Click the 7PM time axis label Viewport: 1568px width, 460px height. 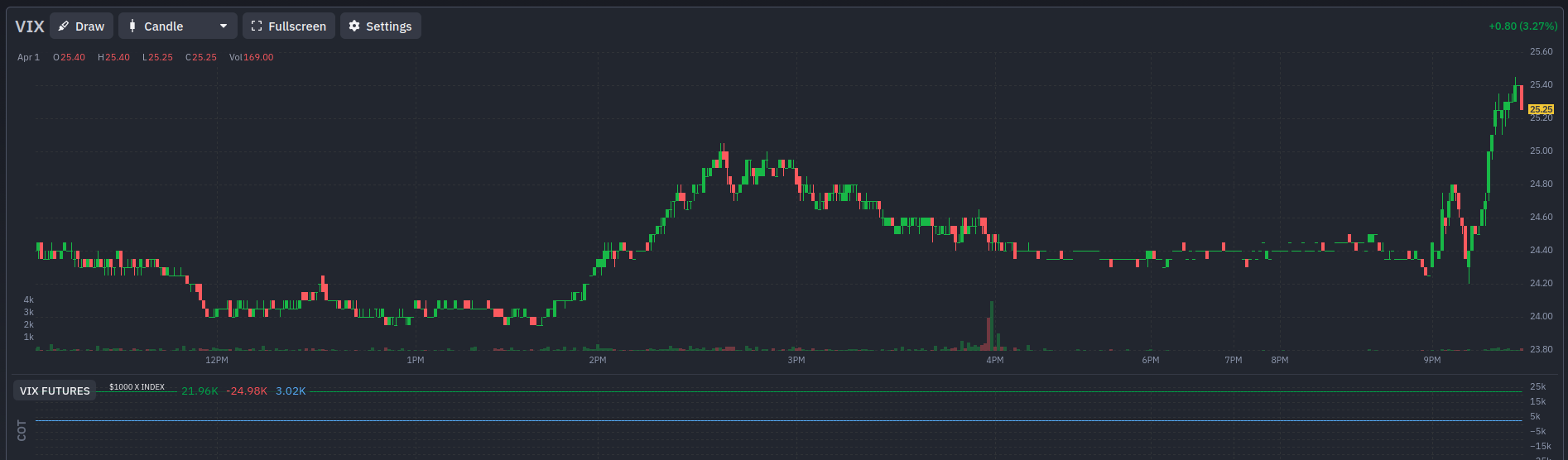pos(1234,360)
